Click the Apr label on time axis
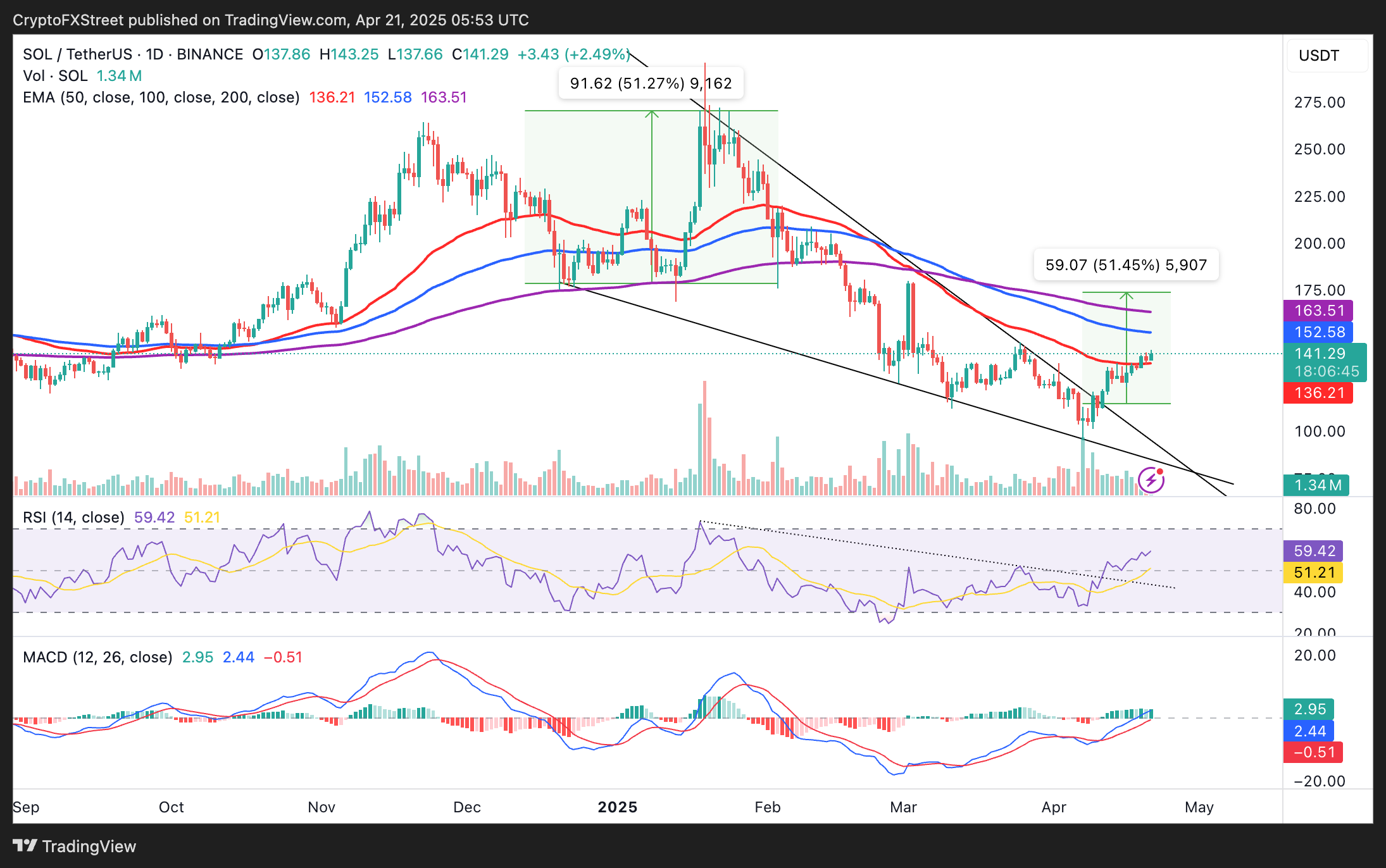 point(1054,807)
